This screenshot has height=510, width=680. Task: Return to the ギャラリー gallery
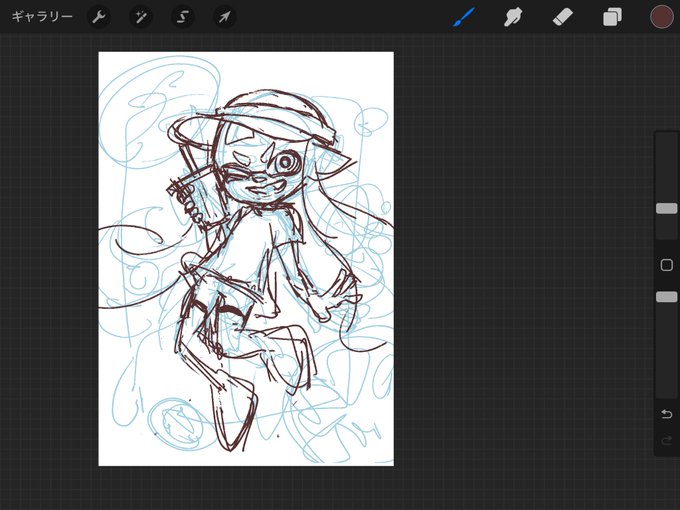click(42, 17)
